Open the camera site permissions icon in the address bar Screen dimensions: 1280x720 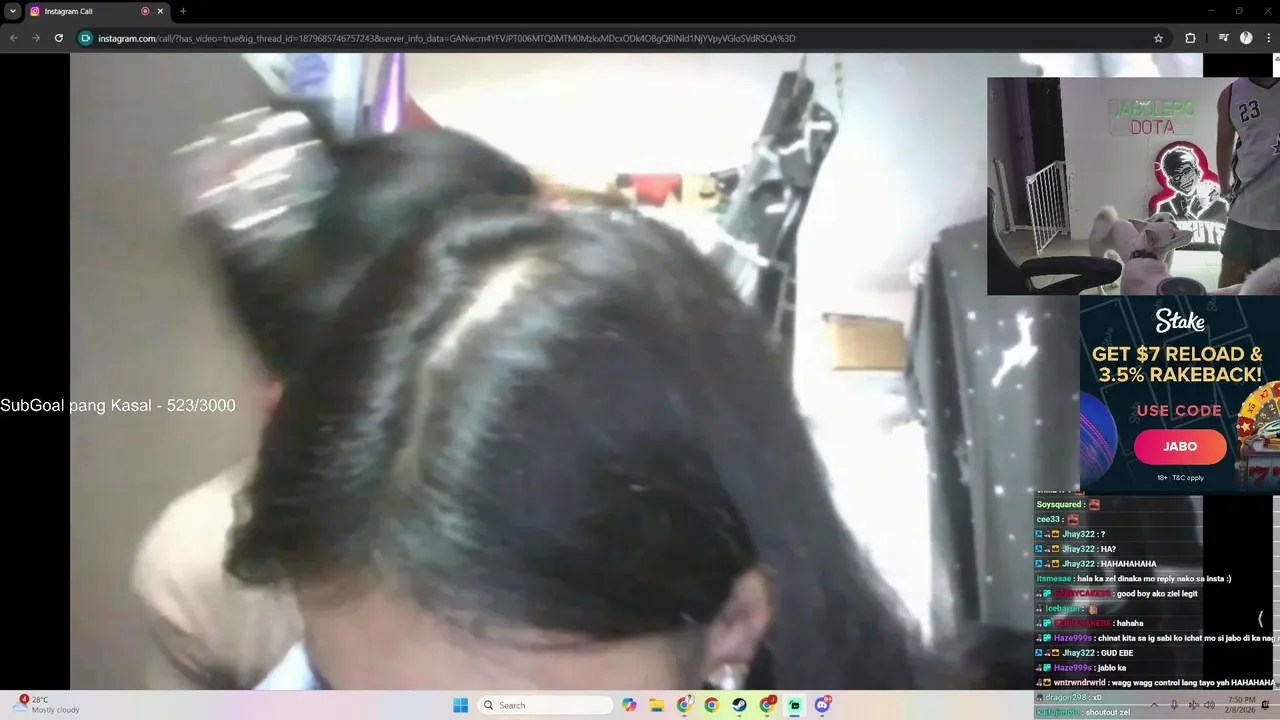[x=86, y=38]
